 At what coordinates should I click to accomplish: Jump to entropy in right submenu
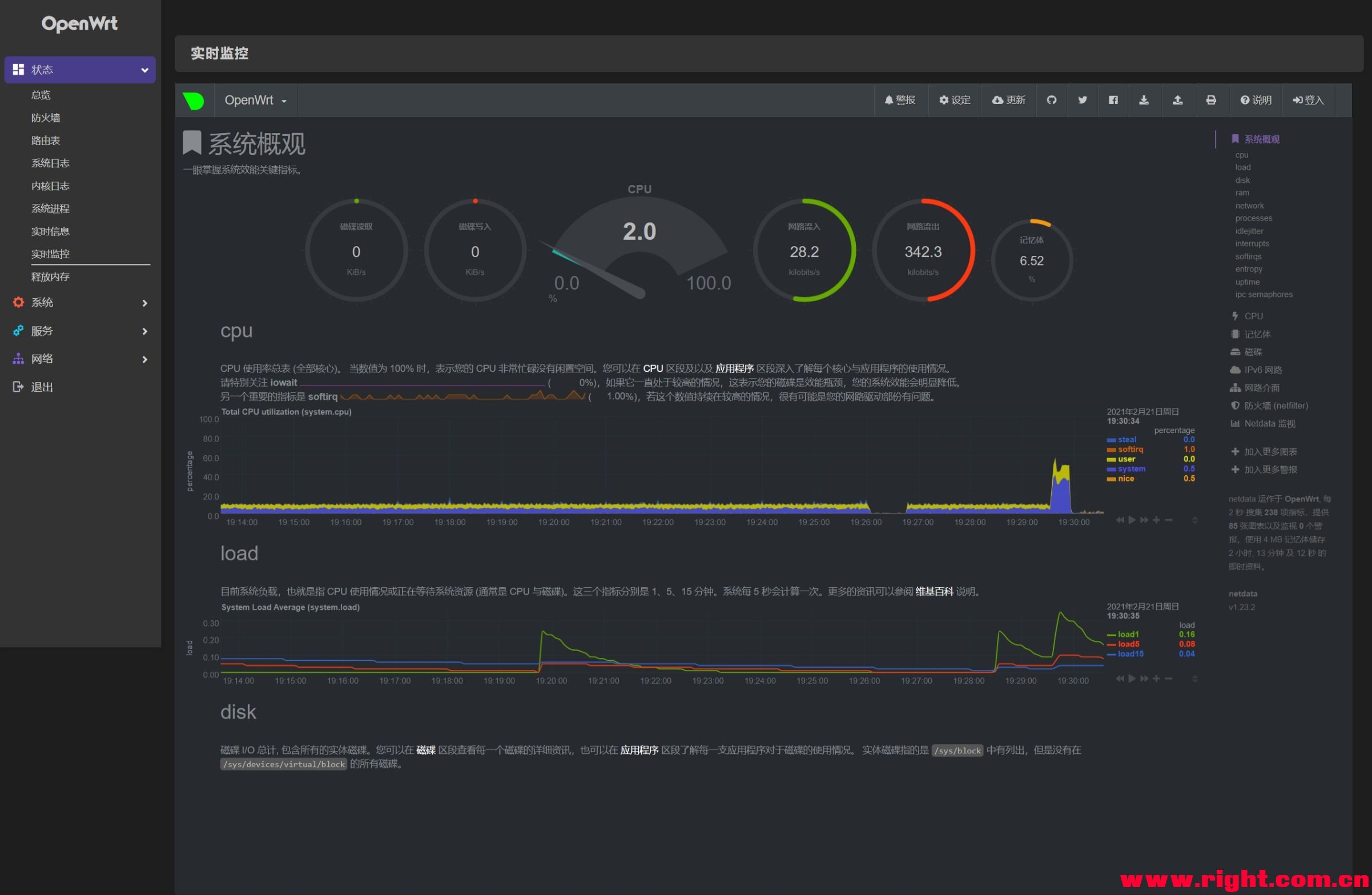click(x=1248, y=270)
